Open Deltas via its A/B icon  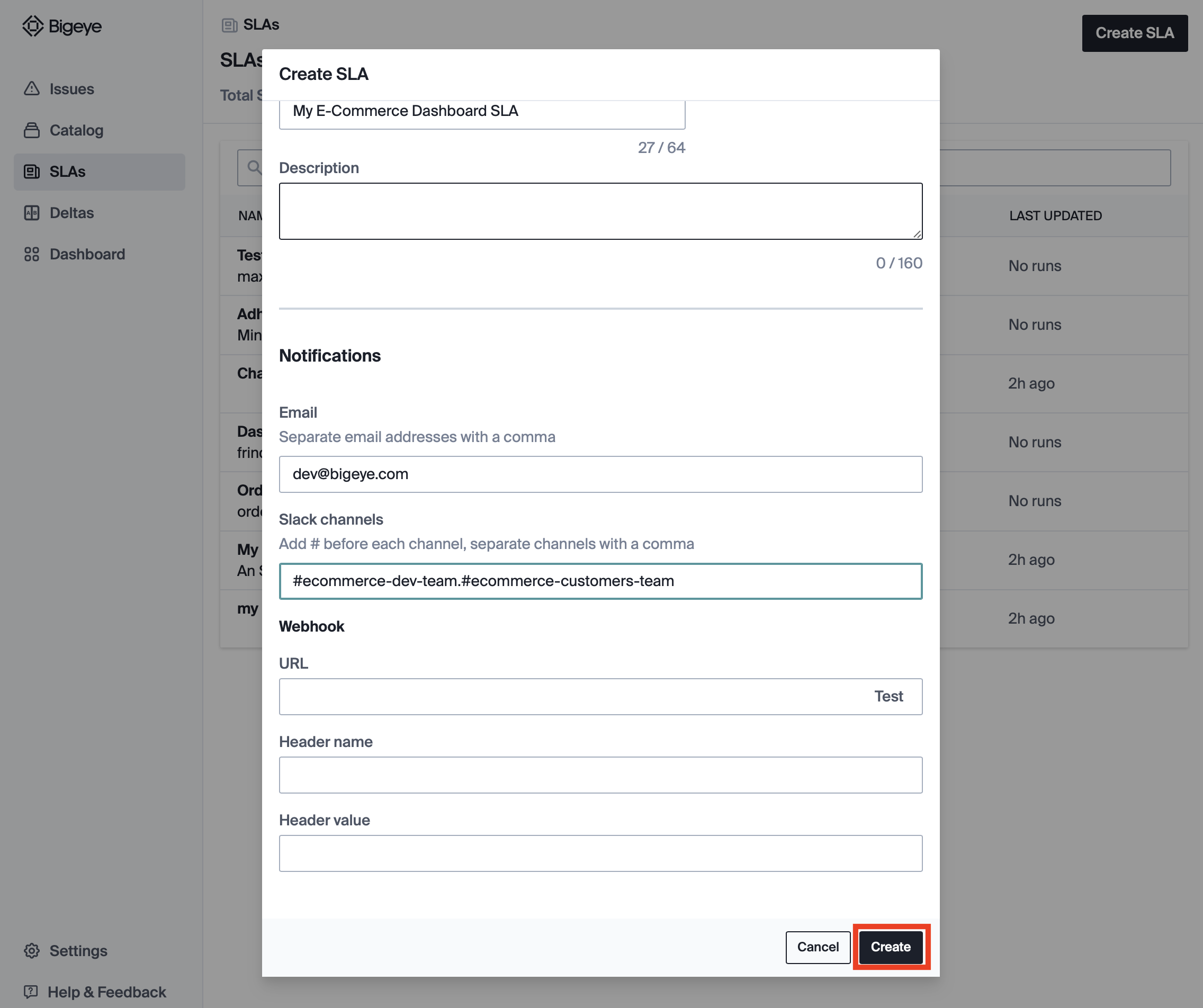(32, 212)
